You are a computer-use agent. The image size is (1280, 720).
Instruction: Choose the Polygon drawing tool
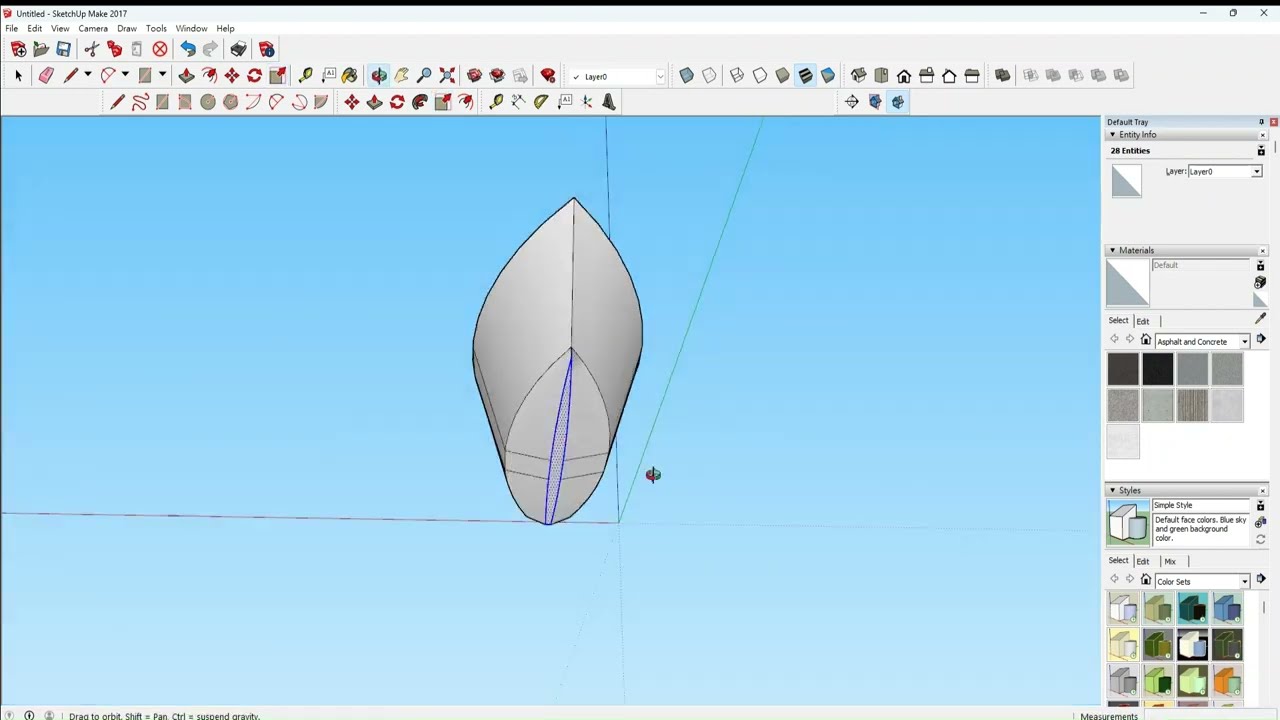click(x=231, y=102)
